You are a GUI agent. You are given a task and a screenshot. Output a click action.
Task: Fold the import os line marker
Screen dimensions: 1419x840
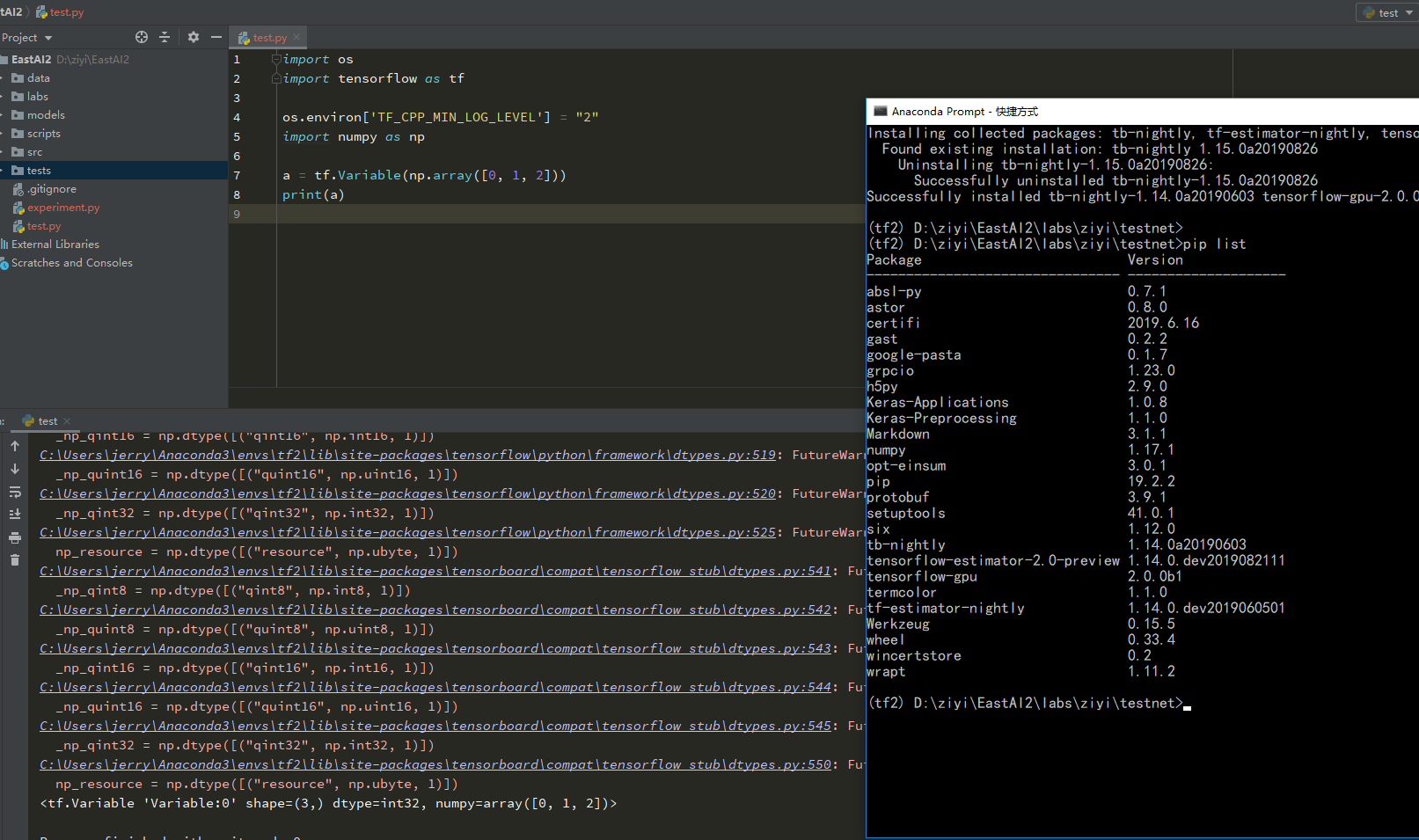point(276,59)
